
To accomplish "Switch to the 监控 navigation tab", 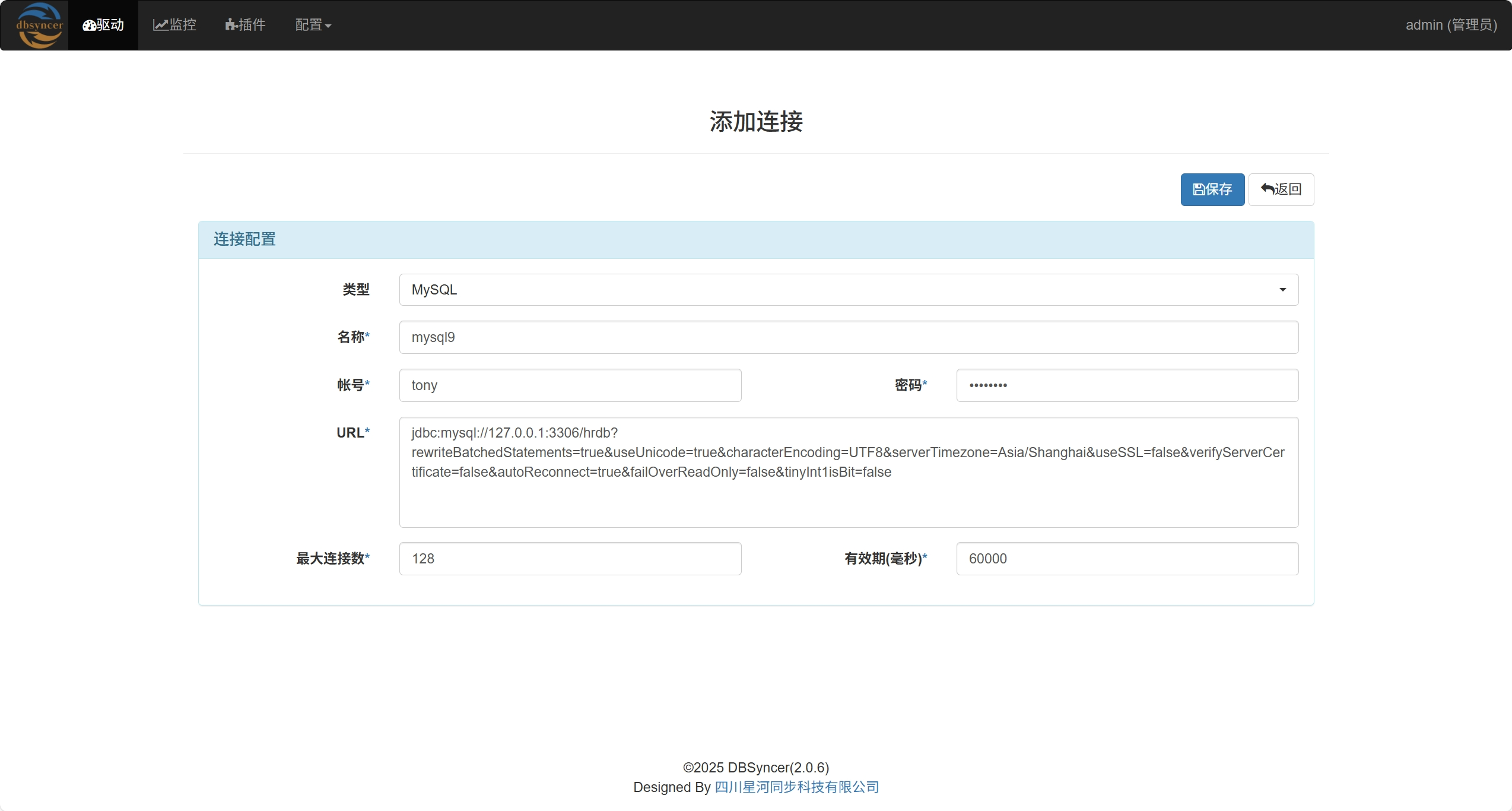I will 174,25.
